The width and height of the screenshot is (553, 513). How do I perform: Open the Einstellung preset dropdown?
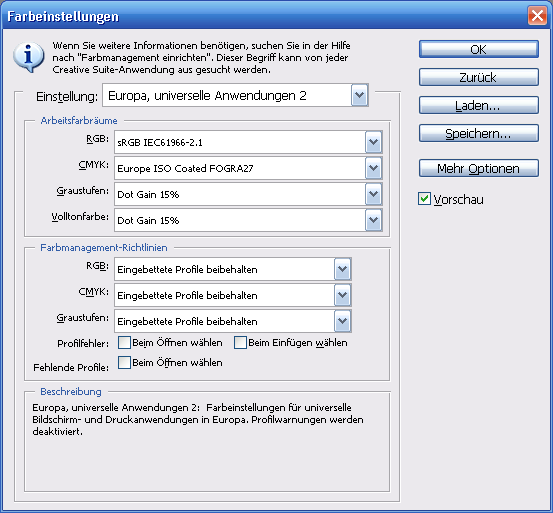click(359, 95)
